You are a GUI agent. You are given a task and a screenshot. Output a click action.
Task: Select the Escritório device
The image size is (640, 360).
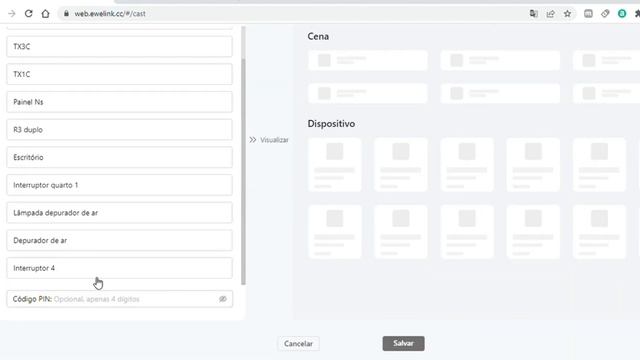click(120, 157)
